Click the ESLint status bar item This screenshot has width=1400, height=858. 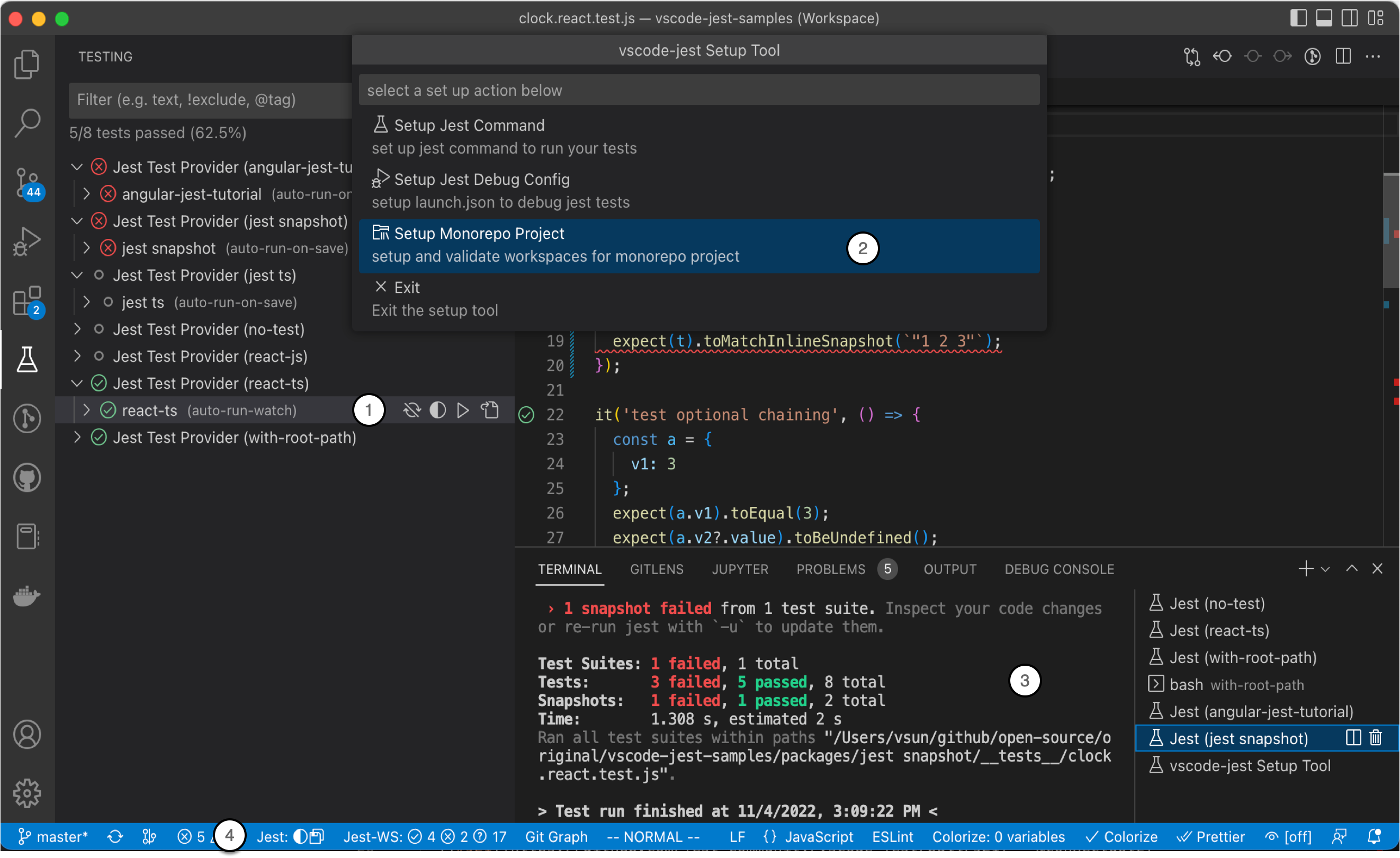pyautogui.click(x=893, y=836)
